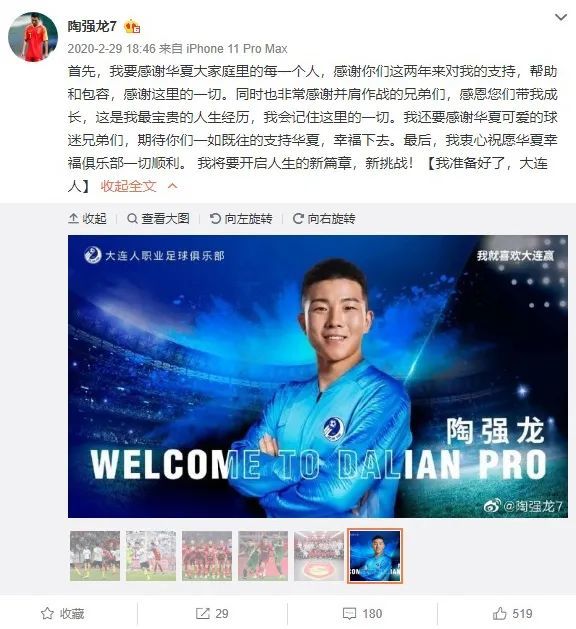Screen dimensions: 576x629
Task: Select the fifth group photo thumbnail
Action: (319, 556)
